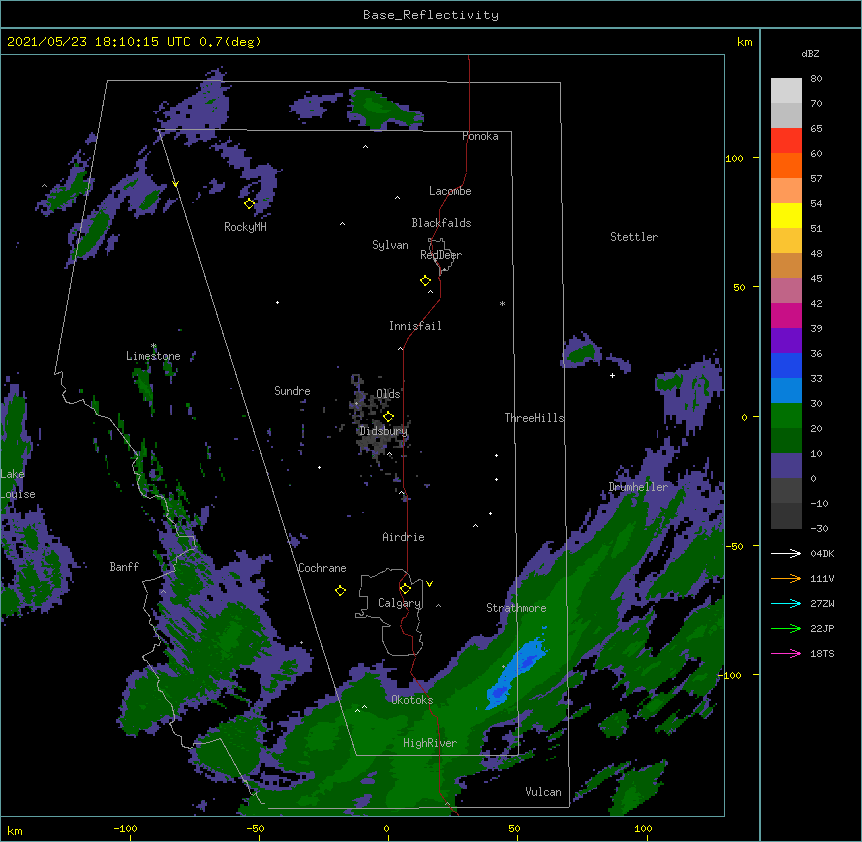Click the yellow V marker northwest of RockyMH
862x842 pixels.
click(x=175, y=184)
